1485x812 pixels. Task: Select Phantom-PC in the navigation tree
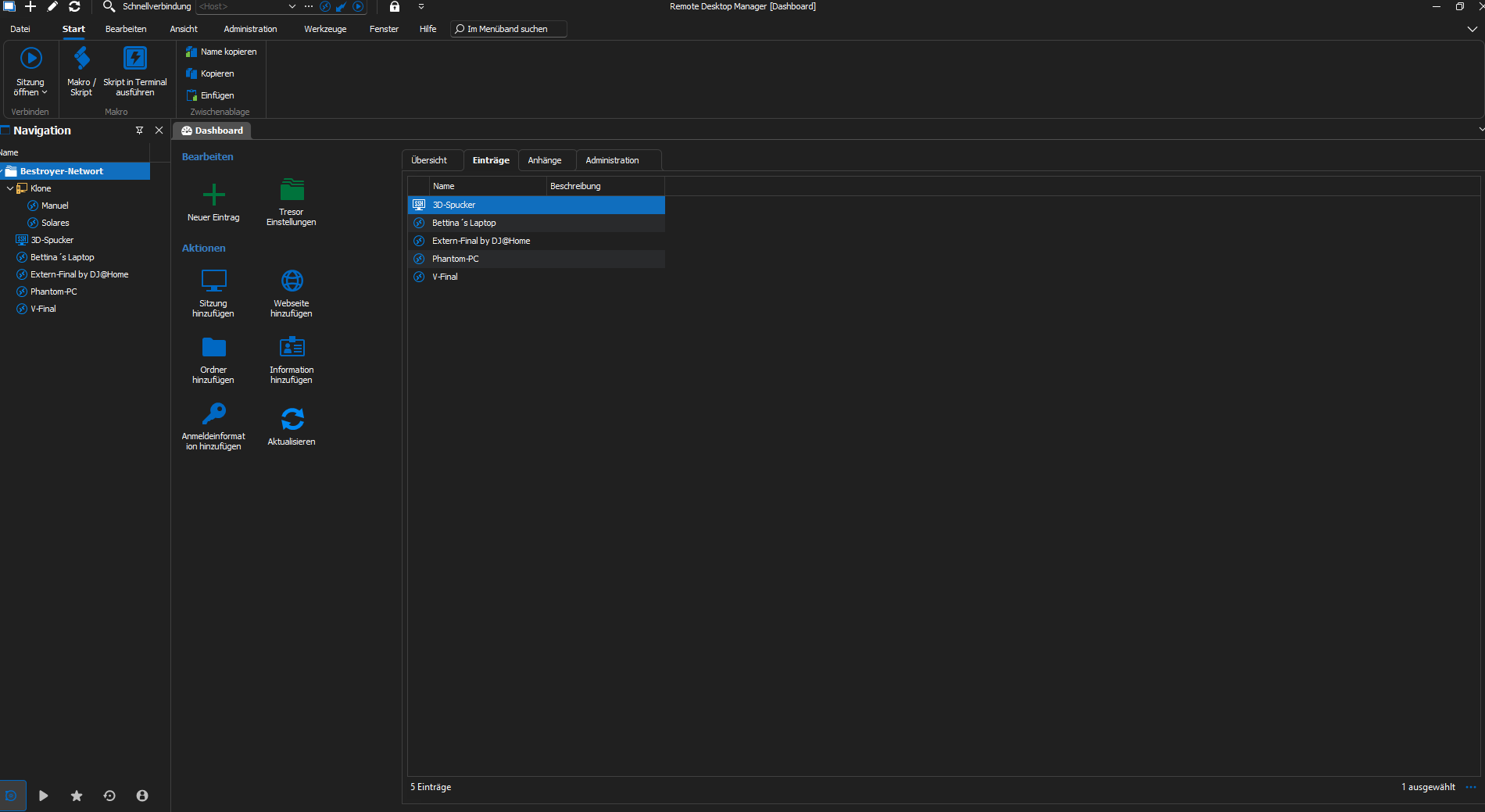53,292
